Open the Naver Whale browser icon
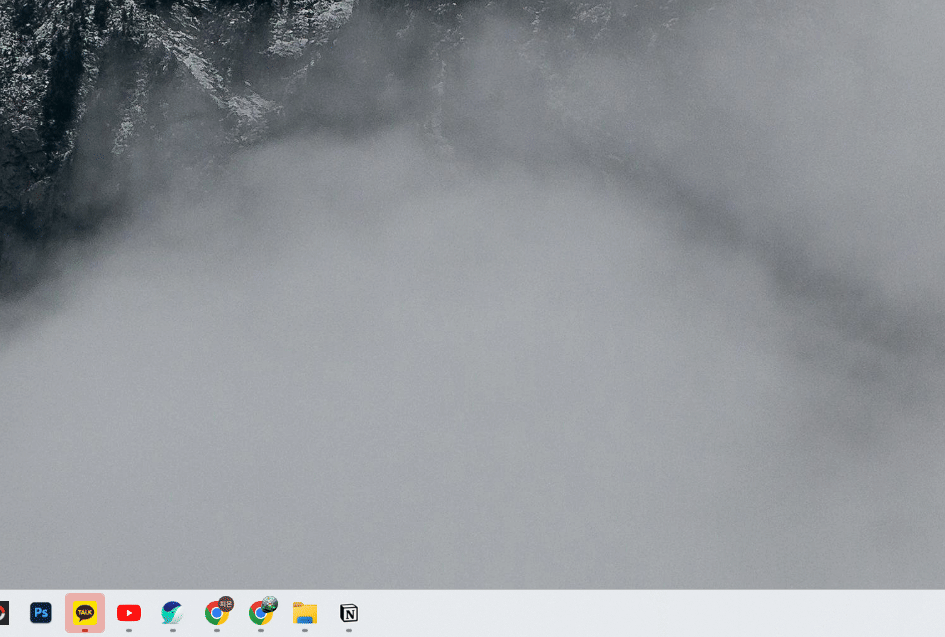The height and width of the screenshot is (637, 945). [172, 613]
